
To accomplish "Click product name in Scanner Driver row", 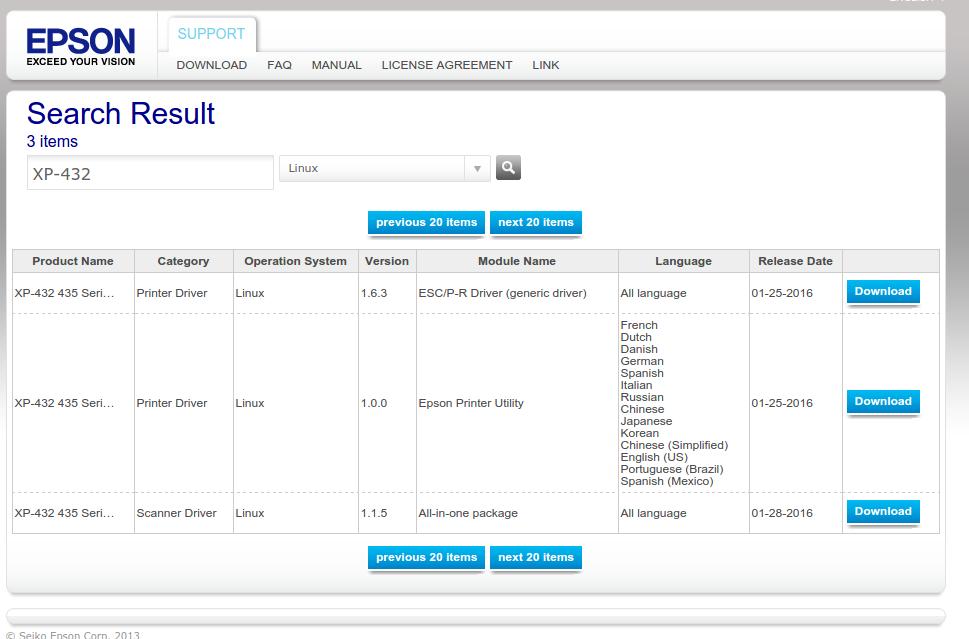I will (64, 514).
